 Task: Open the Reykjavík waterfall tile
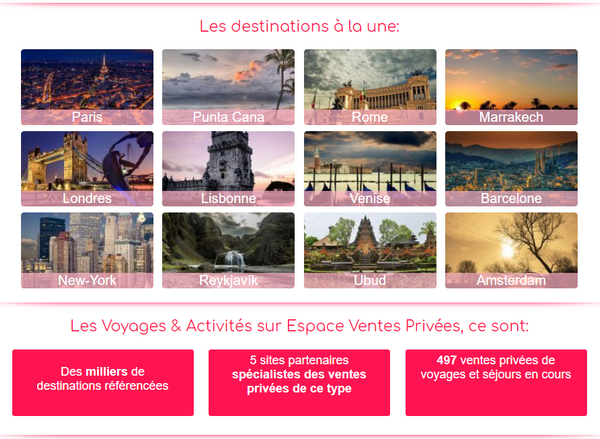click(228, 250)
